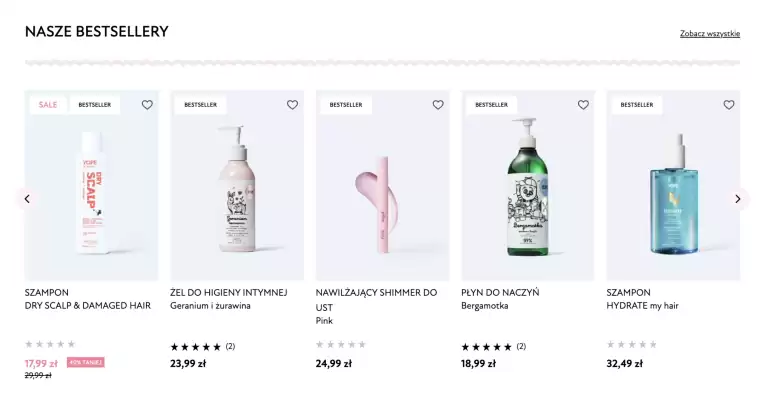This screenshot has width=767, height=400.
Task: Add Geranium intimate gel to wishlist
Action: pyautogui.click(x=292, y=105)
